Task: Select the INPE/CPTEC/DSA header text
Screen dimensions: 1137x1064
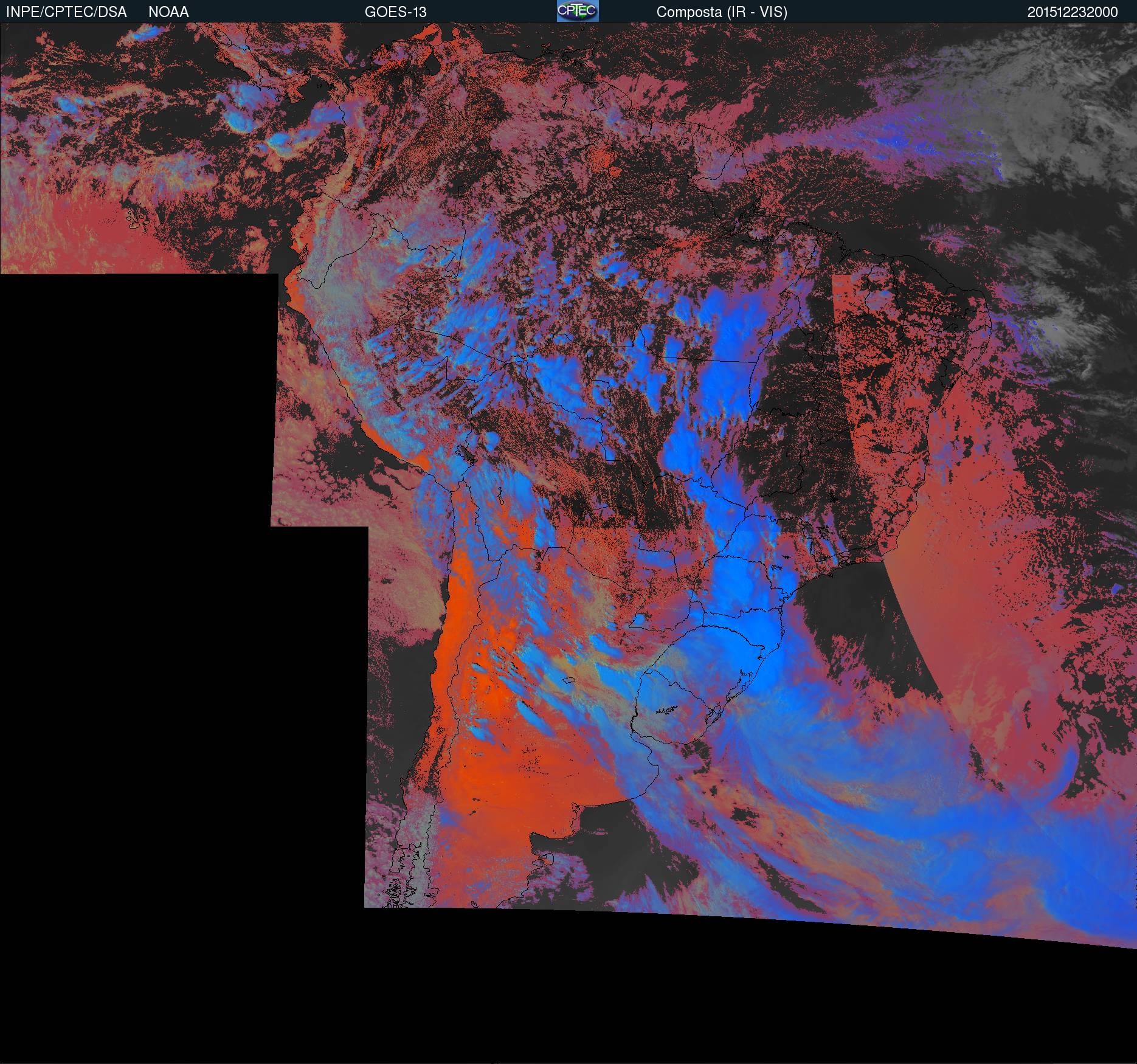Action: point(66,12)
